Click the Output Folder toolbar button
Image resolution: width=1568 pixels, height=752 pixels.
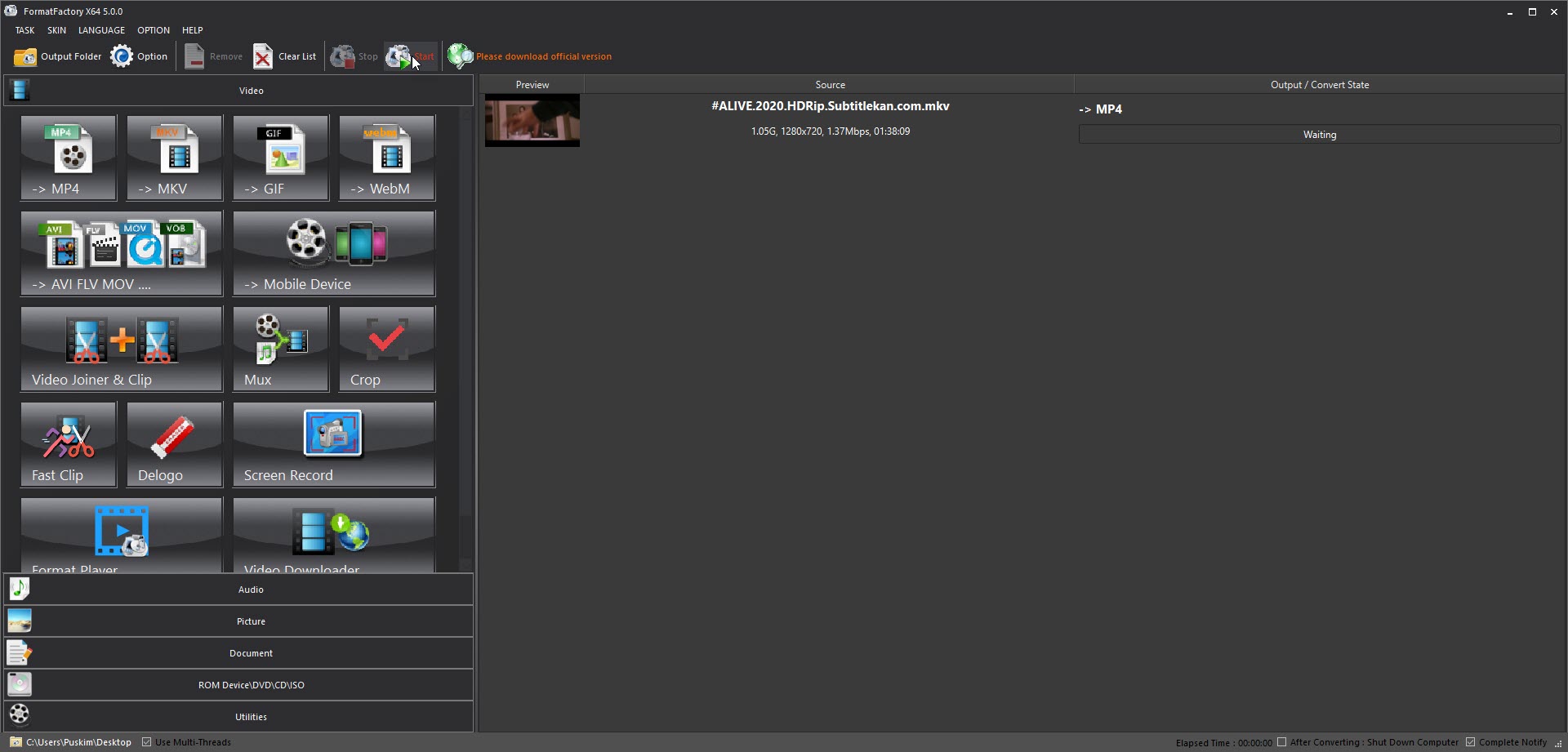click(x=58, y=56)
